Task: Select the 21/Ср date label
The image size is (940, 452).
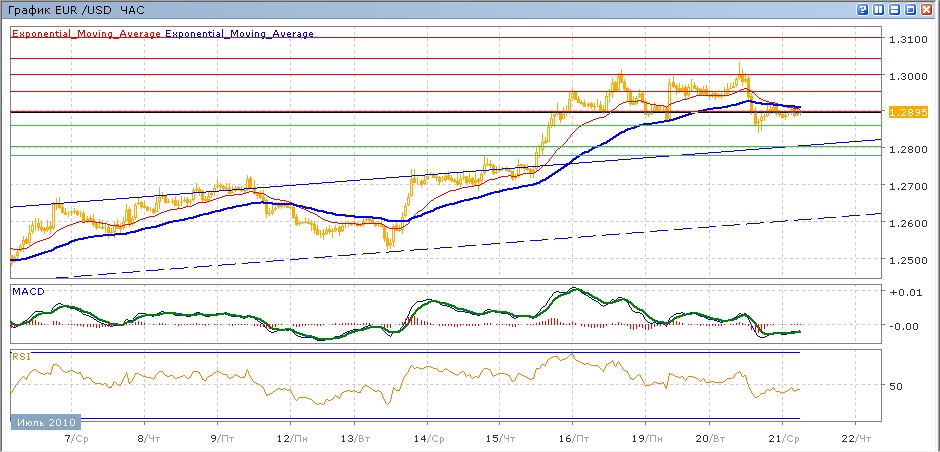Action: point(786,439)
